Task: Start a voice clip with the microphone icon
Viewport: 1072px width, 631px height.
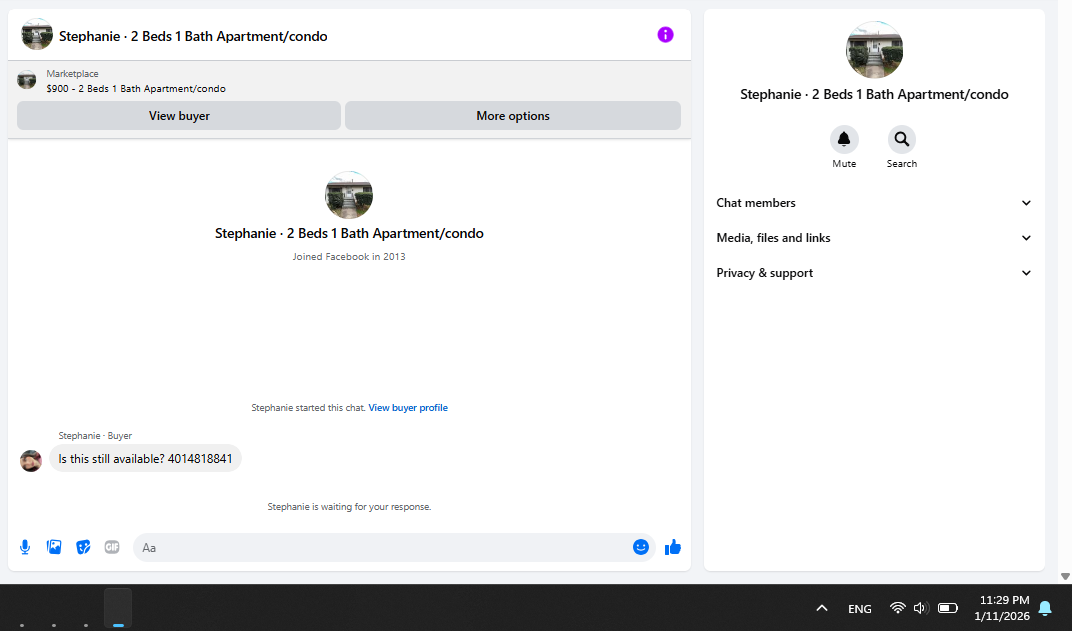Action: (x=25, y=547)
